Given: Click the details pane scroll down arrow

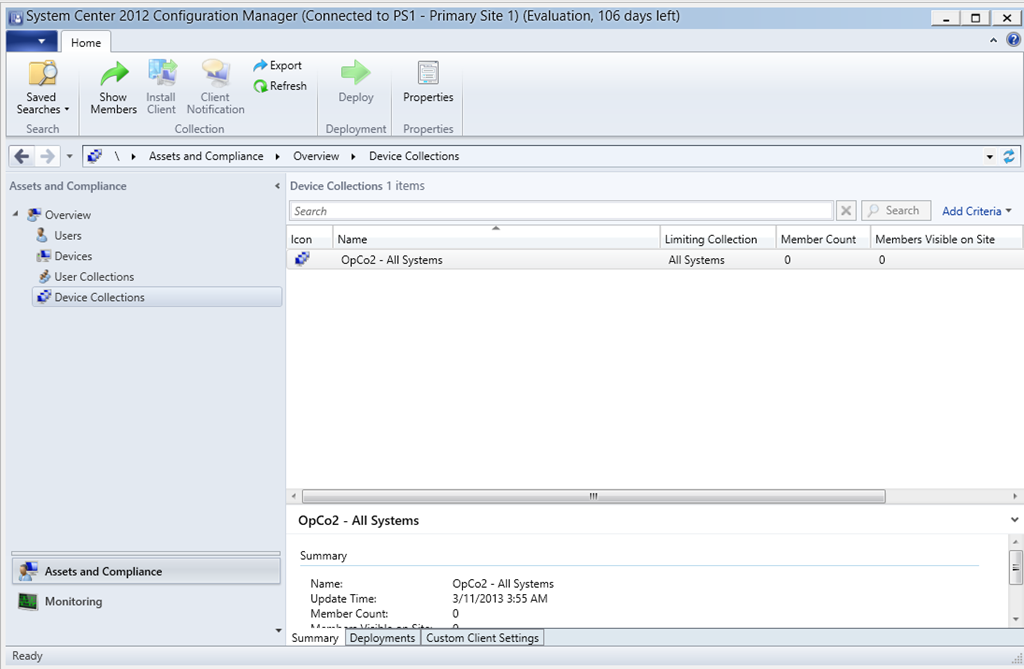Looking at the screenshot, I should point(1015,619).
